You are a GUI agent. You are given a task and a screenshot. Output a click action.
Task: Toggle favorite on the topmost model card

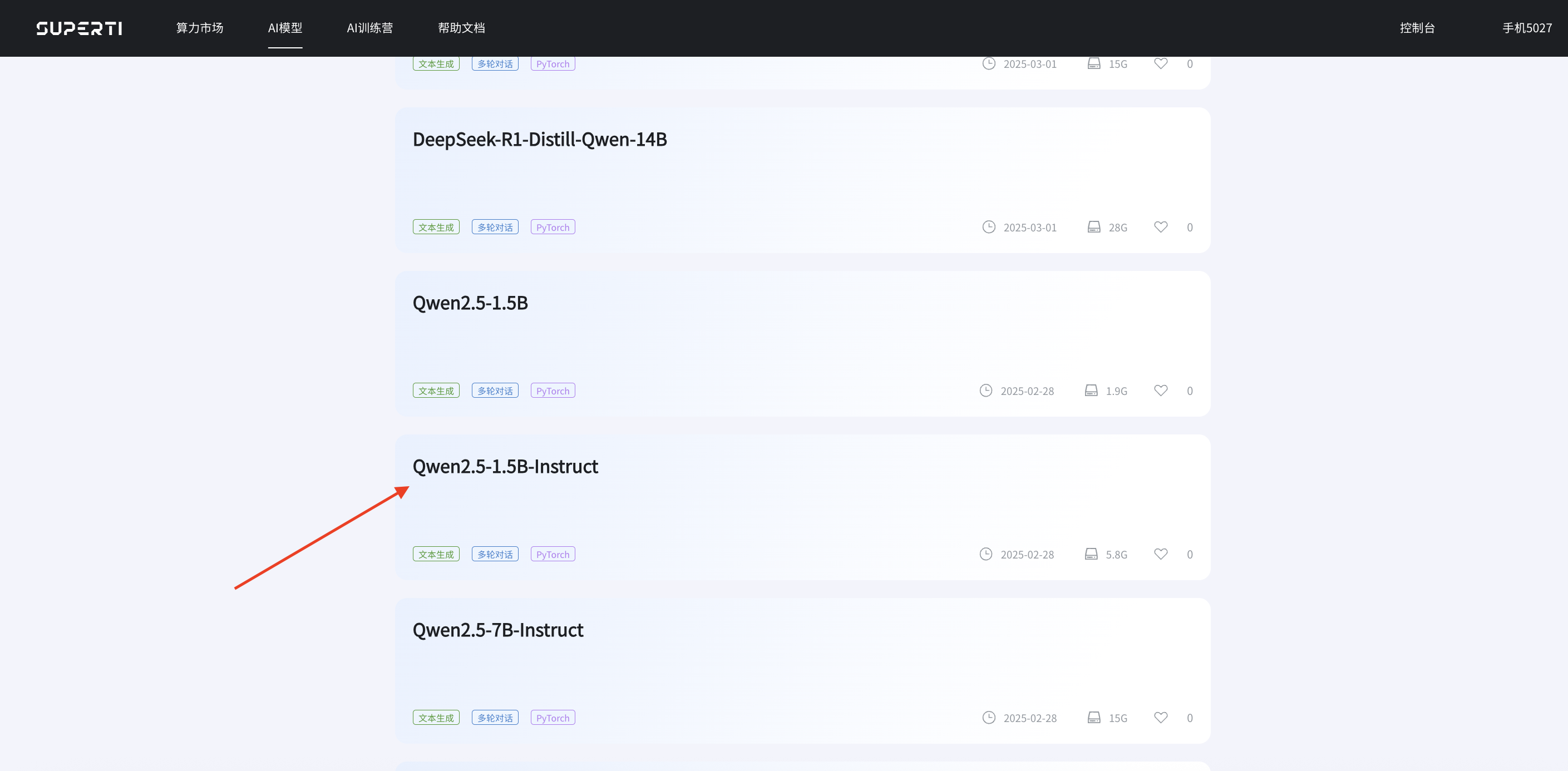click(1161, 63)
